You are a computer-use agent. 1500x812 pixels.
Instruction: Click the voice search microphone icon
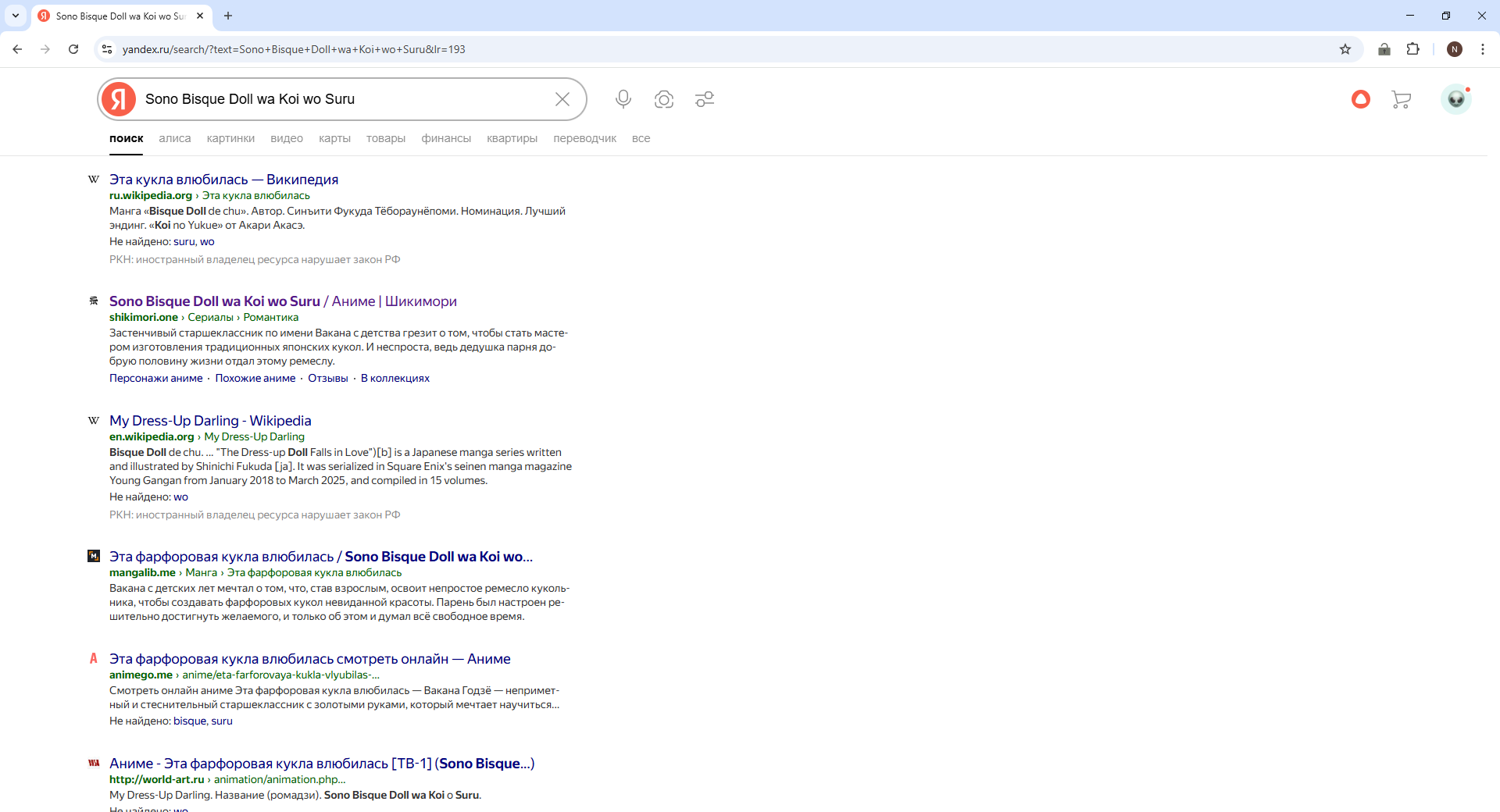click(623, 99)
